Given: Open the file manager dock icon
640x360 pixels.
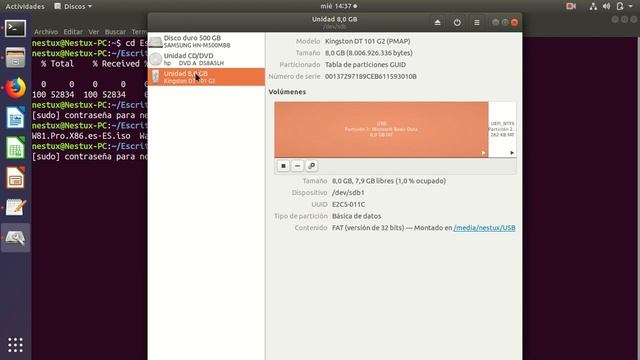Looking at the screenshot, I should coord(15,58).
